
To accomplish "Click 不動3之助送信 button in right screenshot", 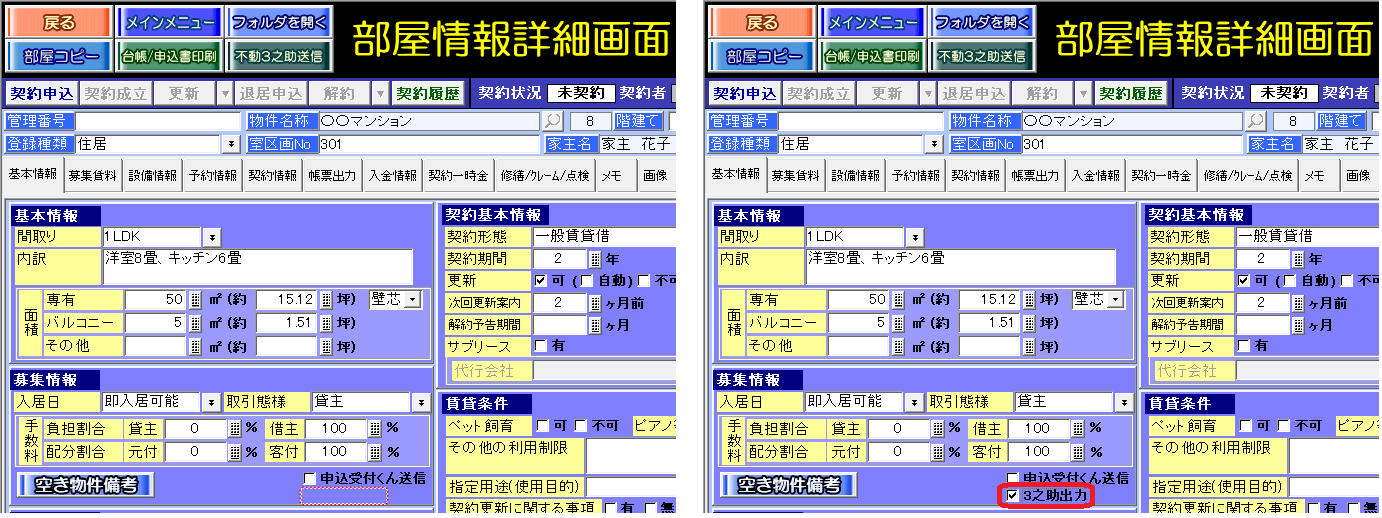I will point(980,57).
